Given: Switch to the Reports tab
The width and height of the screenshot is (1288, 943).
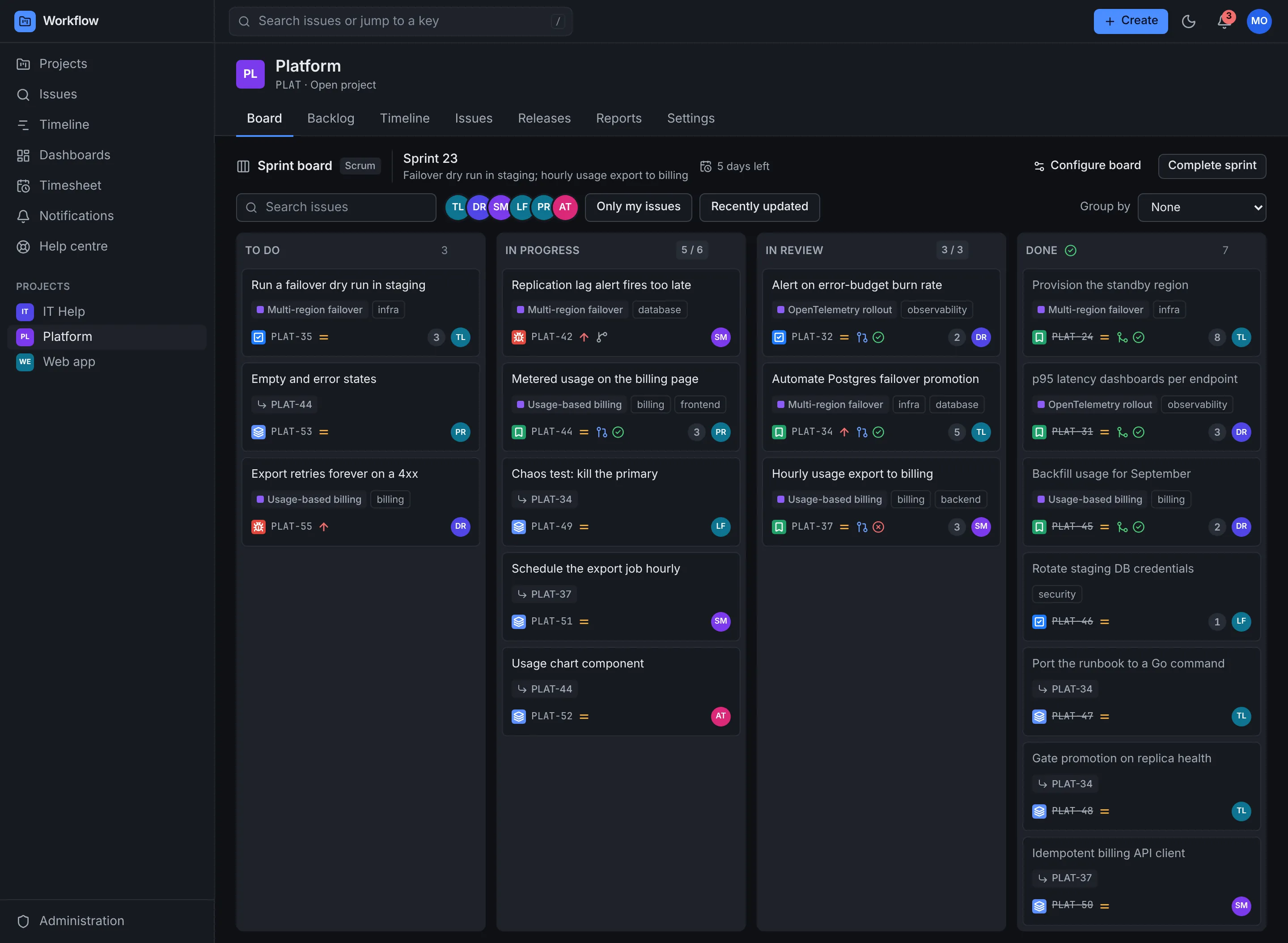Looking at the screenshot, I should [619, 118].
